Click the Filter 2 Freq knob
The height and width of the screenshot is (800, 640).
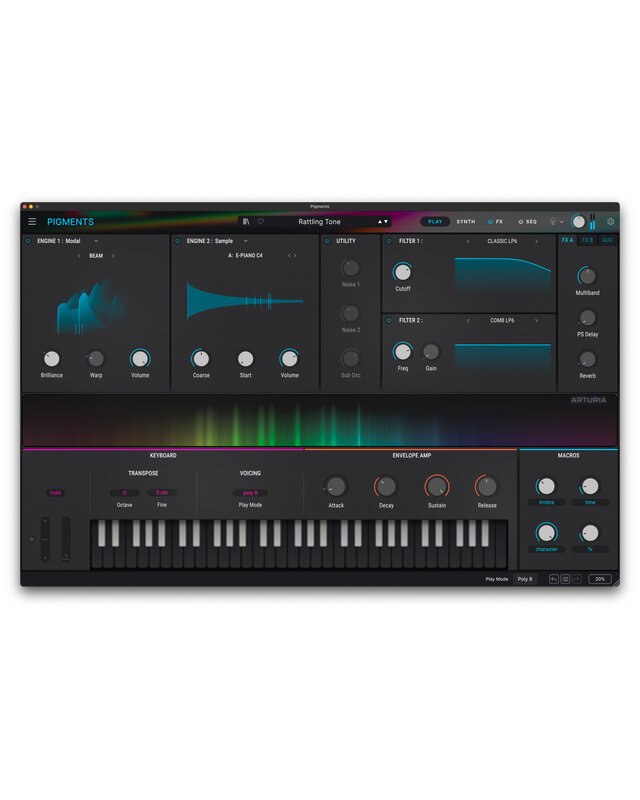403,352
